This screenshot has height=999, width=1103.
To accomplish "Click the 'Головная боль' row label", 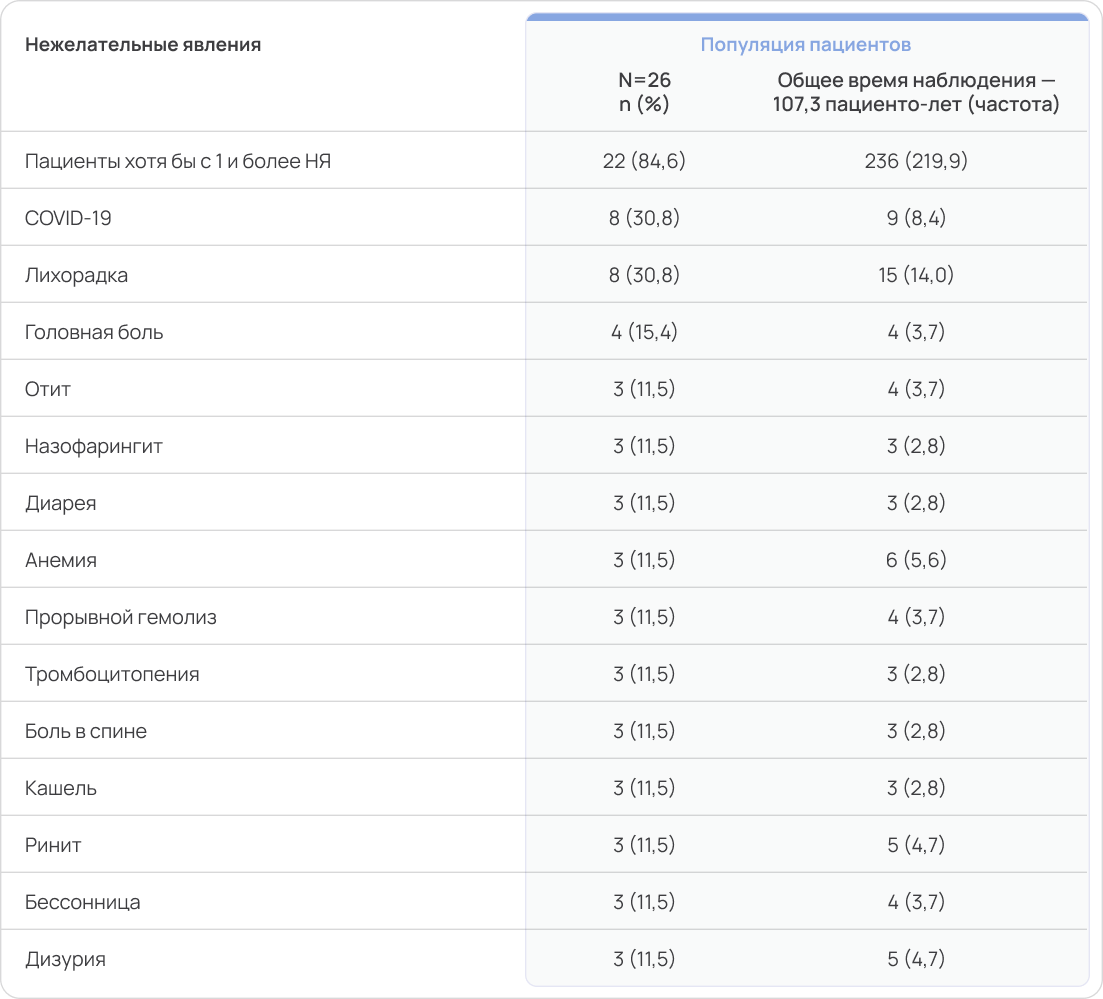I will pos(94,332).
